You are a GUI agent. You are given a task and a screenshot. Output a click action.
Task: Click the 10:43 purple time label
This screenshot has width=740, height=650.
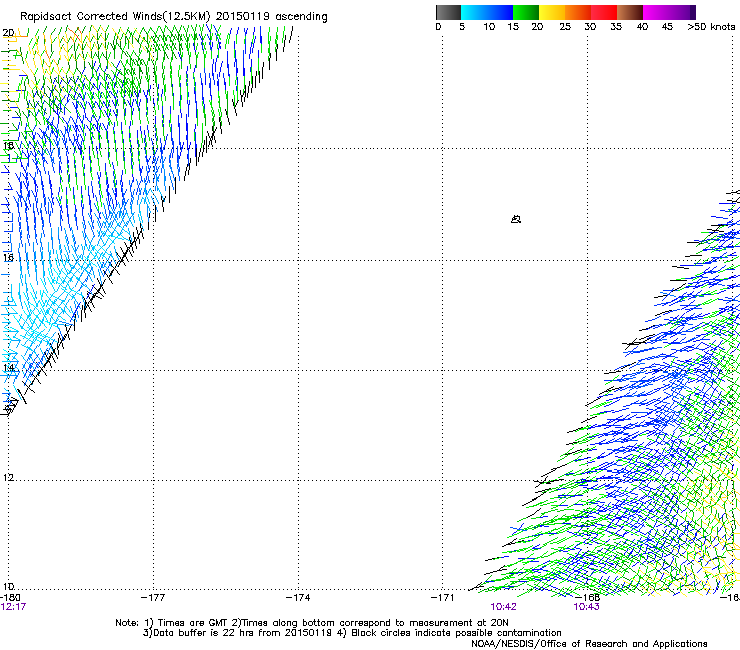click(587, 607)
